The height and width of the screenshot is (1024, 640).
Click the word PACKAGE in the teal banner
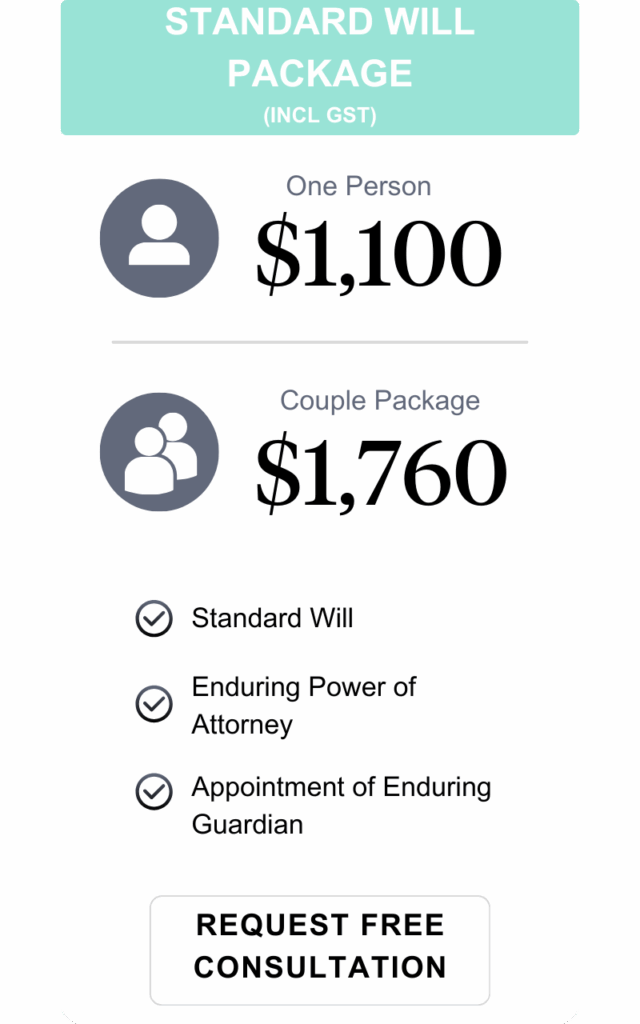(x=320, y=72)
